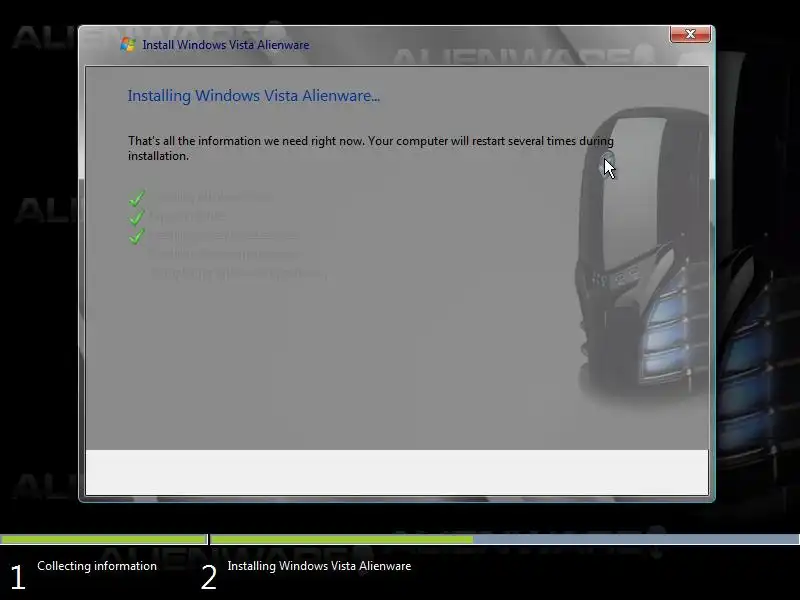Click the step number 2 at the bottom

click(209, 578)
